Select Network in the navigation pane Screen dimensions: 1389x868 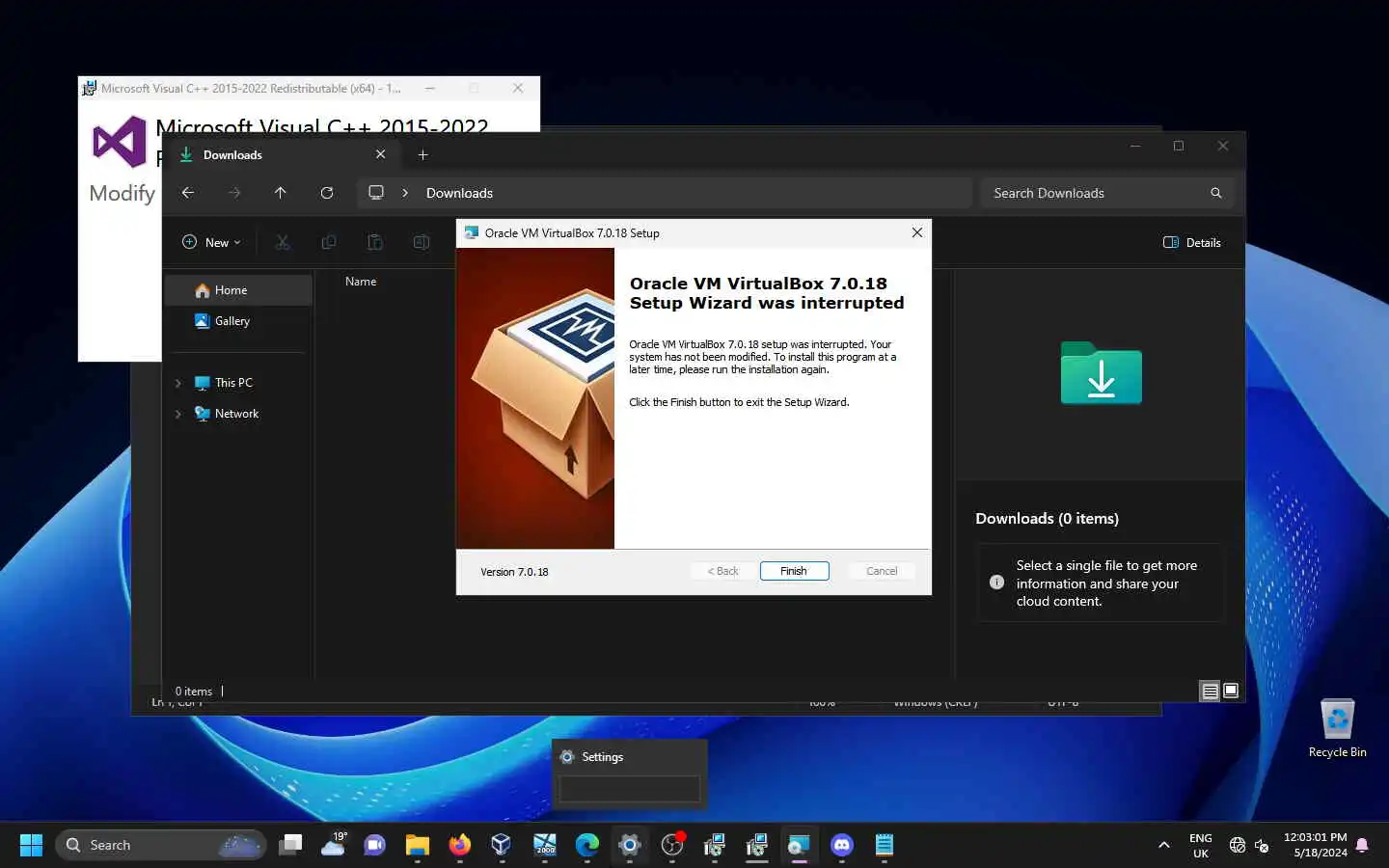tap(238, 414)
